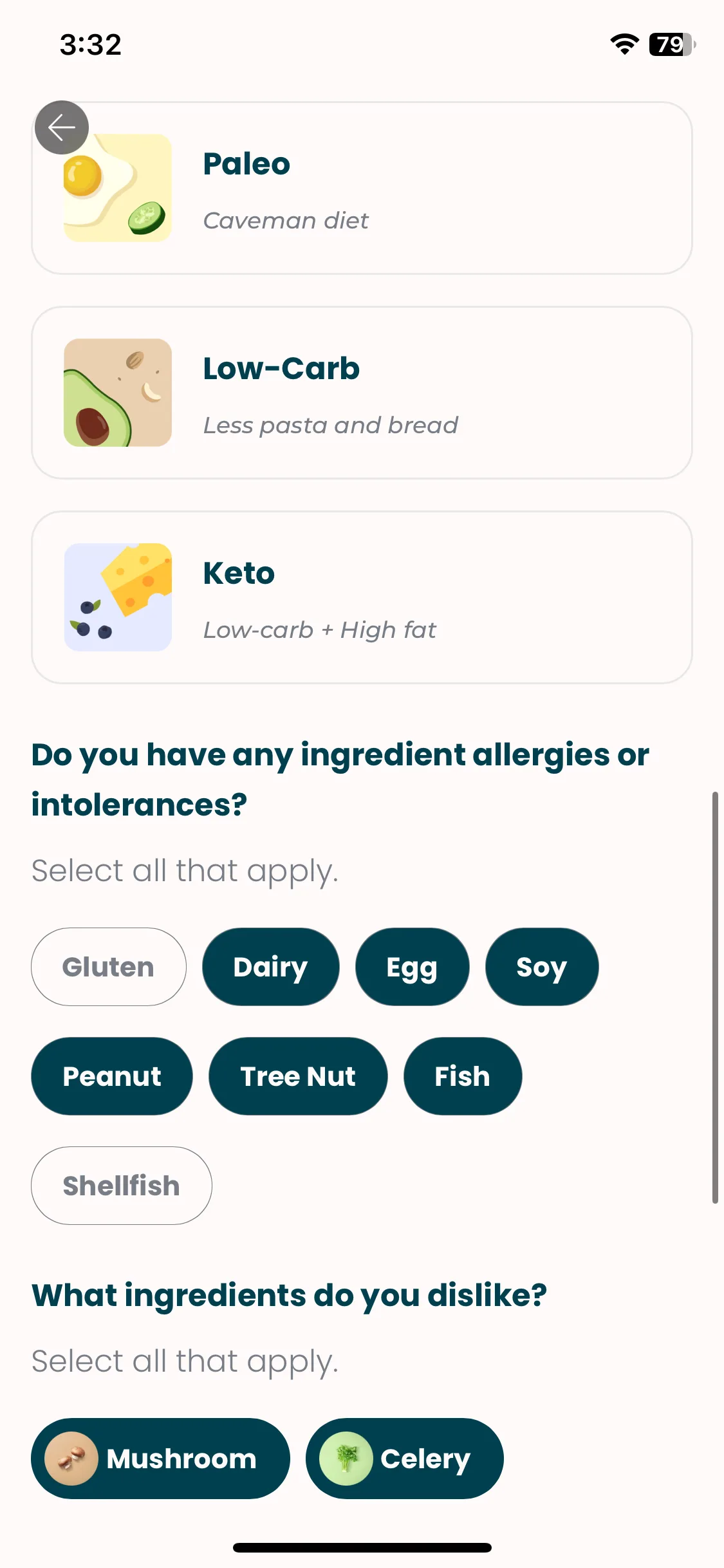Deselect the Dairy allergy chip
The height and width of the screenshot is (1568, 724).
271,967
